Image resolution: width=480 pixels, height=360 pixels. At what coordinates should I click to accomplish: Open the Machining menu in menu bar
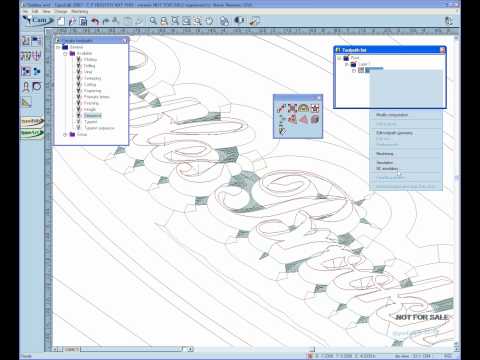point(79,11)
